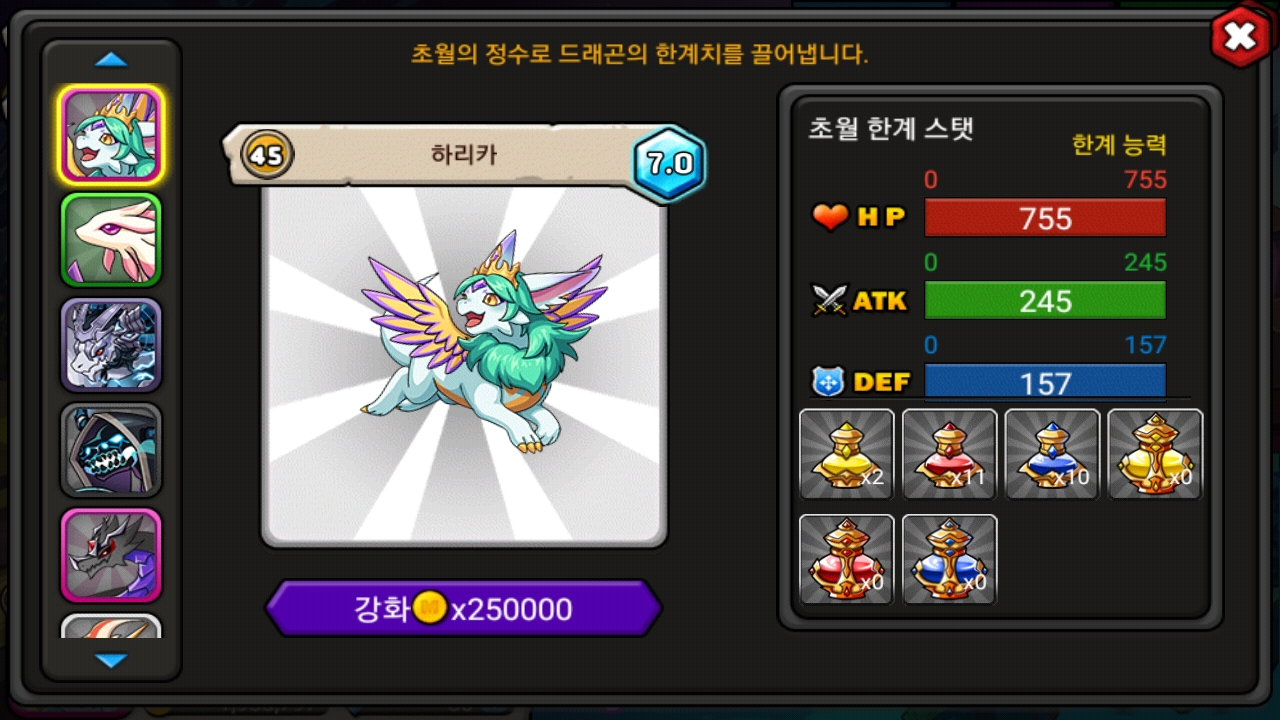The width and height of the screenshot is (1280, 720).
Task: Close the transcendence window with red X
Action: [1240, 38]
